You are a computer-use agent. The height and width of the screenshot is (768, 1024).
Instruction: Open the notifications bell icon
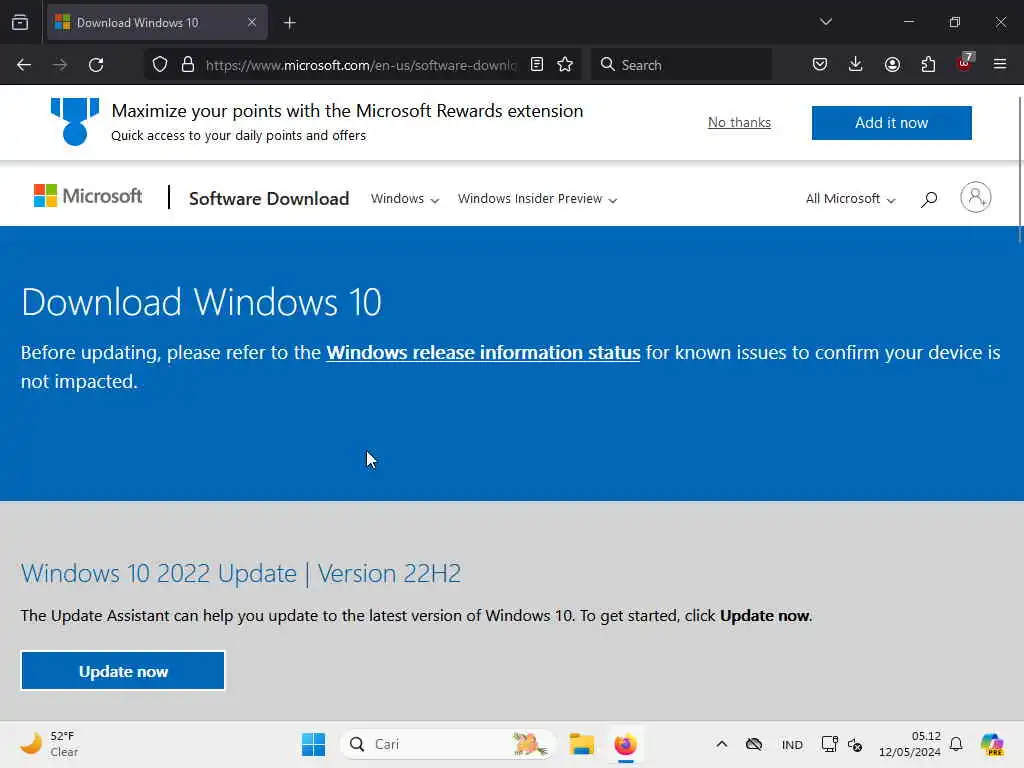tap(956, 744)
